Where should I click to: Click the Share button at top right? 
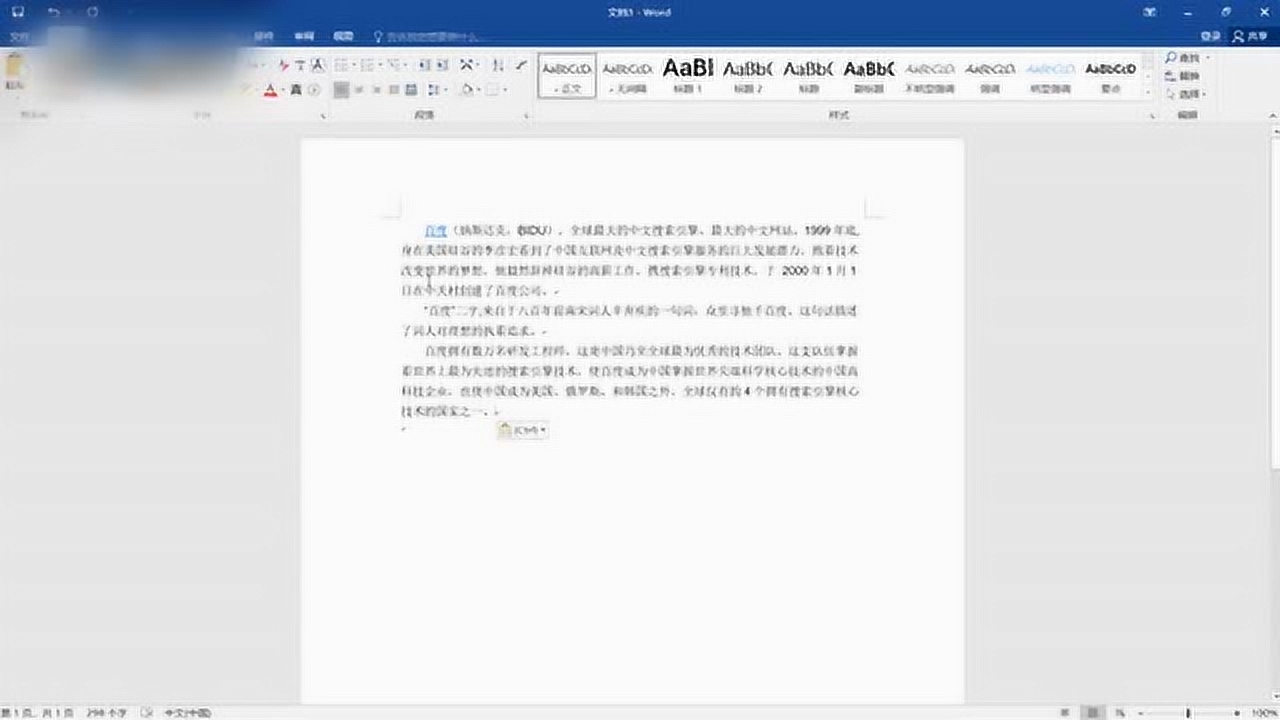[1250, 36]
